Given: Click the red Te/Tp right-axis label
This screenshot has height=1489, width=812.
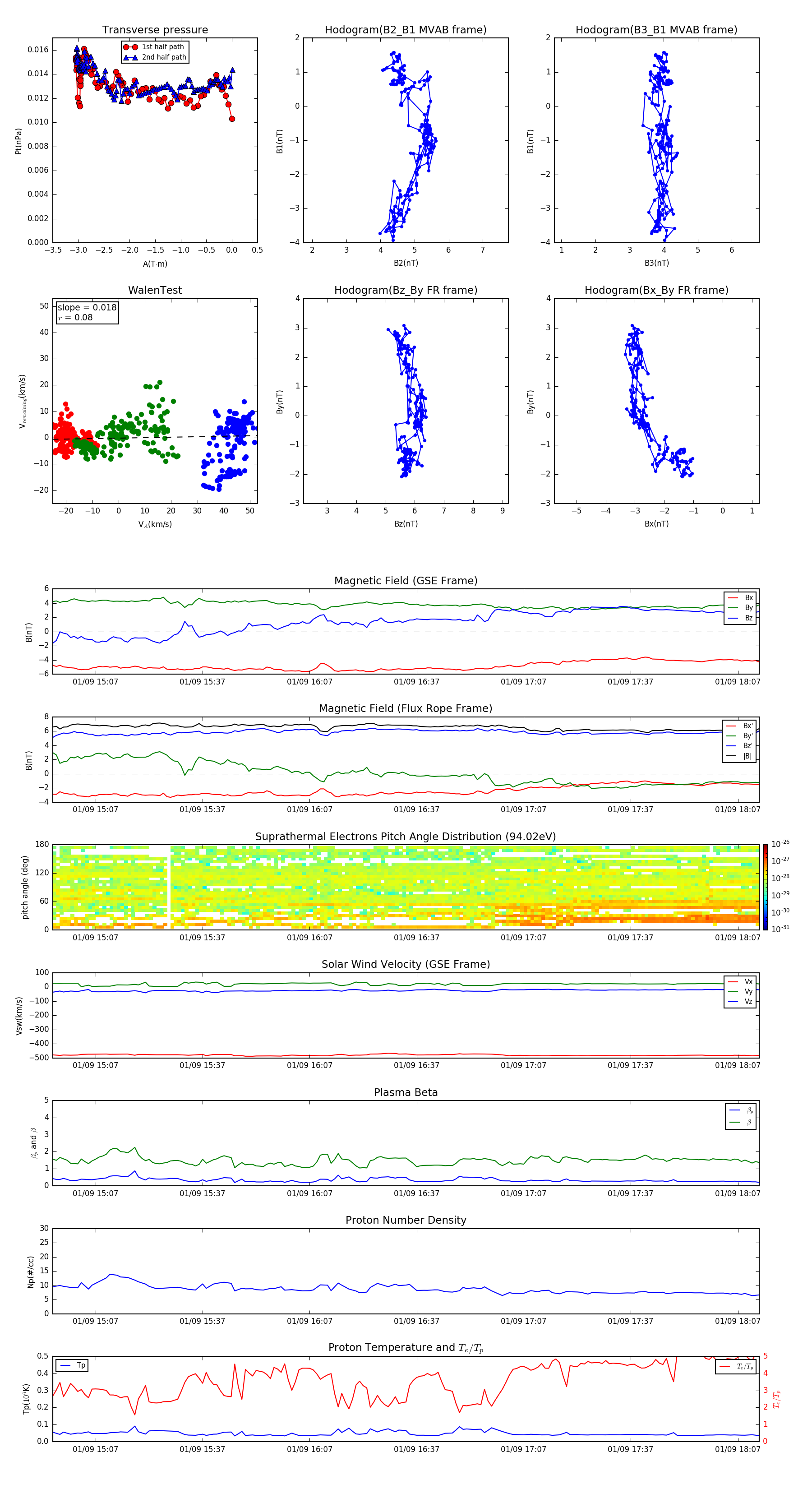Looking at the screenshot, I should 777,1399.
